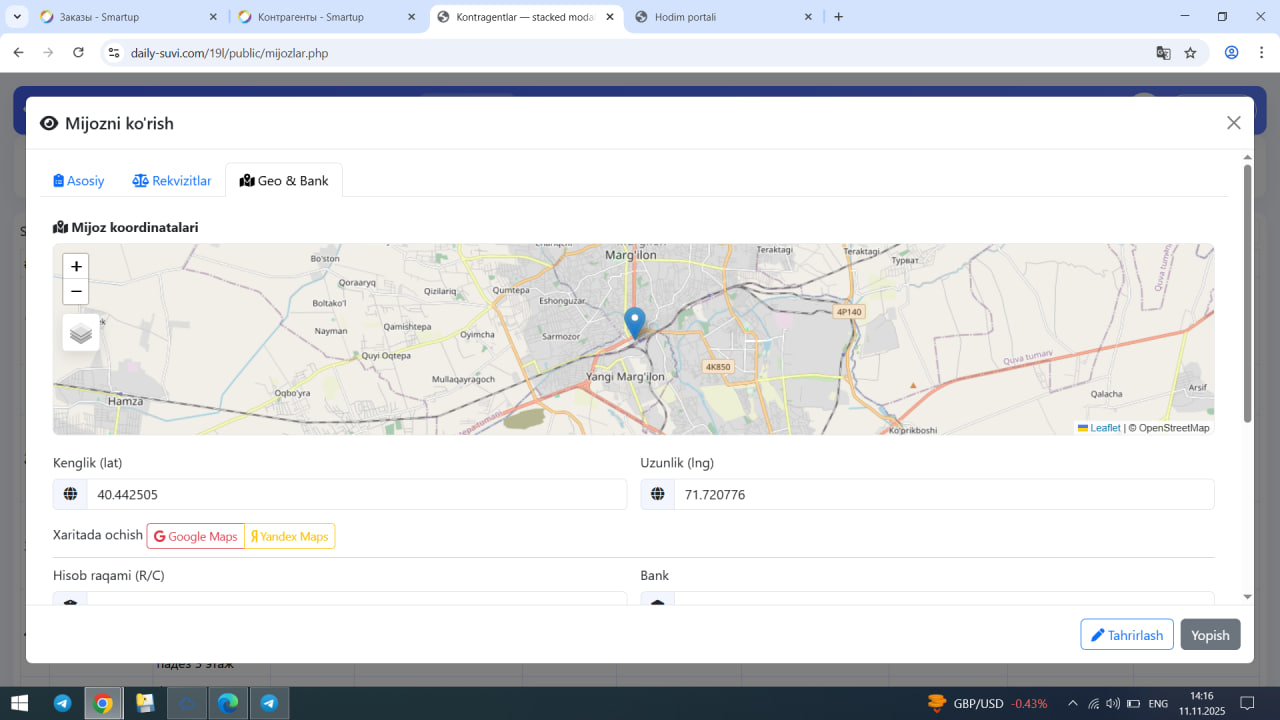The height and width of the screenshot is (720, 1280).
Task: Close the Mijozni ko'rish dialog
Action: coord(1233,123)
